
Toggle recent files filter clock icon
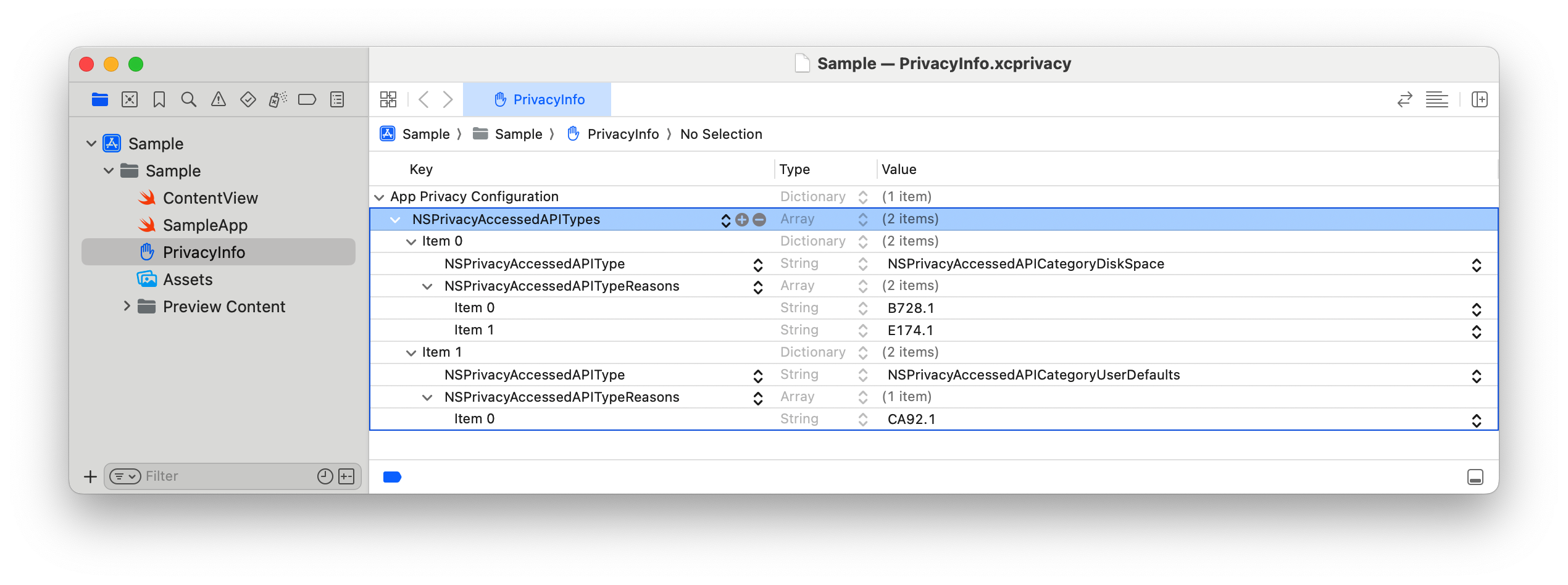pyautogui.click(x=325, y=476)
